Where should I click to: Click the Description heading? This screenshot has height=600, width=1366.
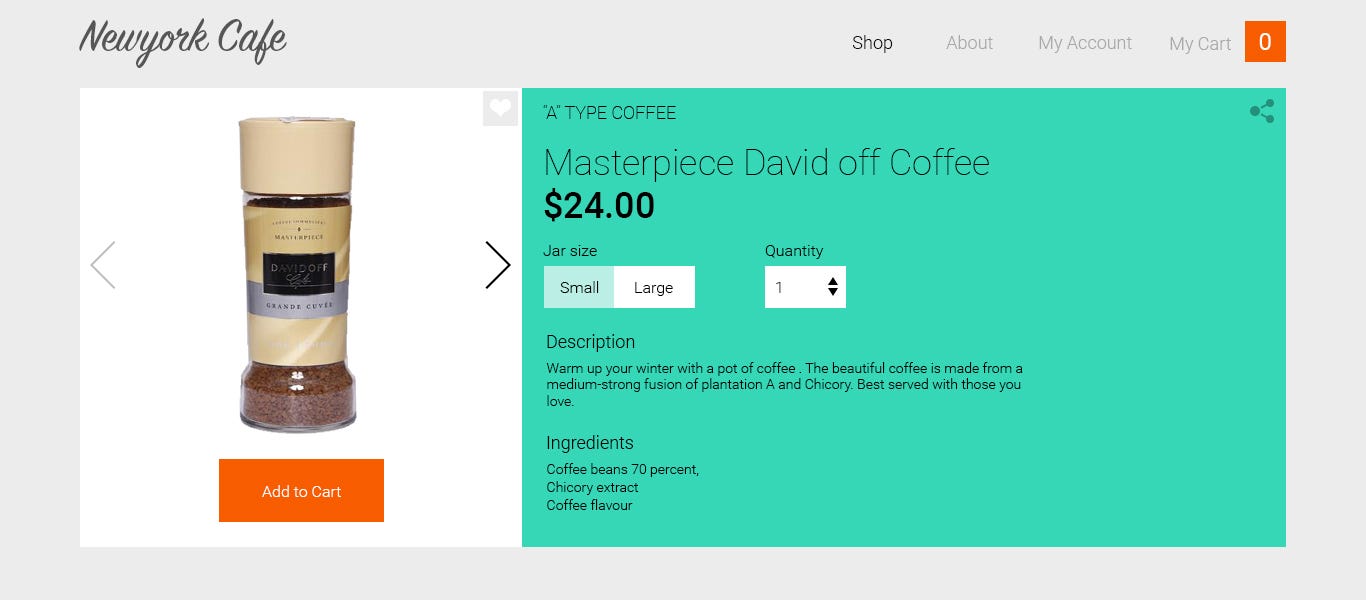tap(590, 342)
